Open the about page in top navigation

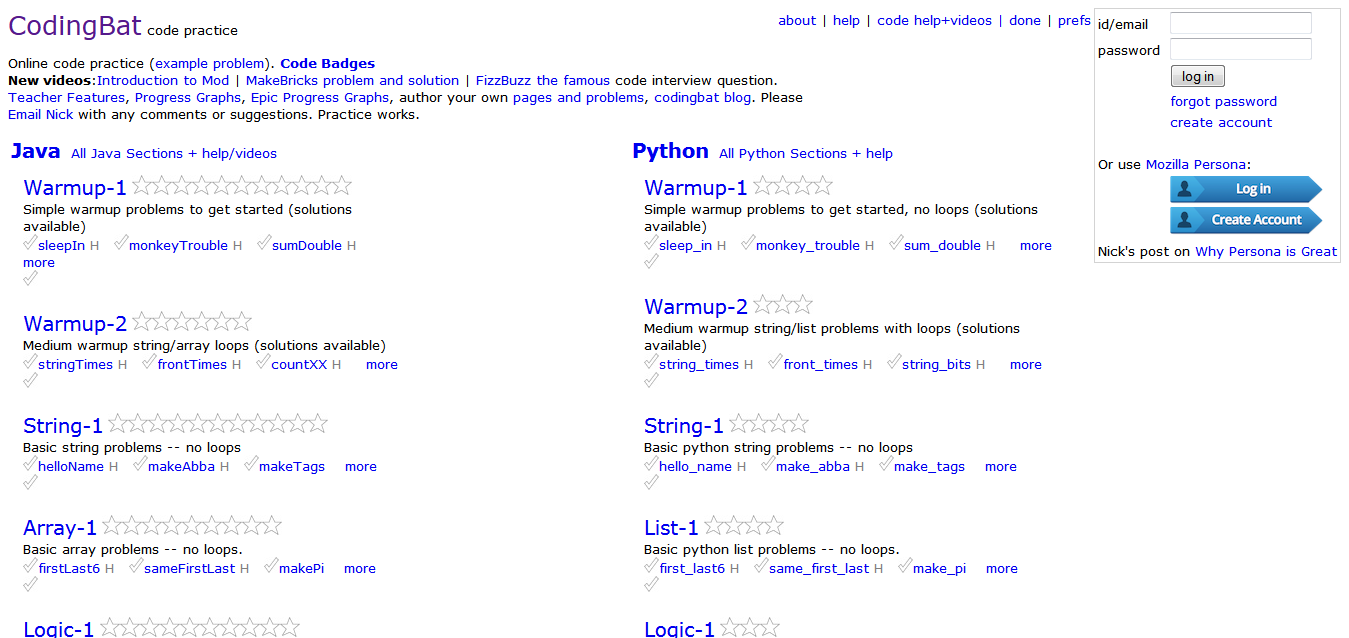797,21
